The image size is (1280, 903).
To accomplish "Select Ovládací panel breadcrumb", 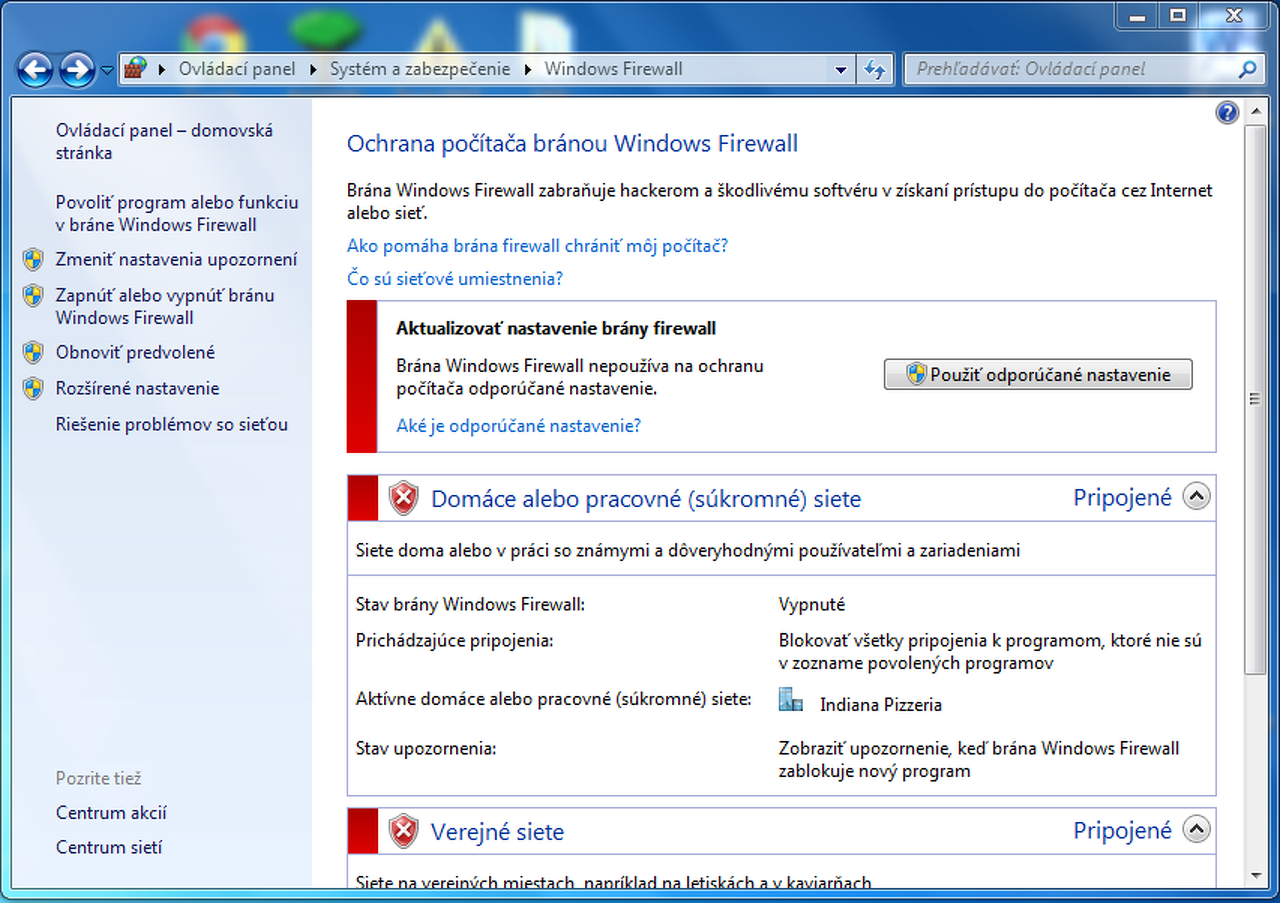I will 237,69.
